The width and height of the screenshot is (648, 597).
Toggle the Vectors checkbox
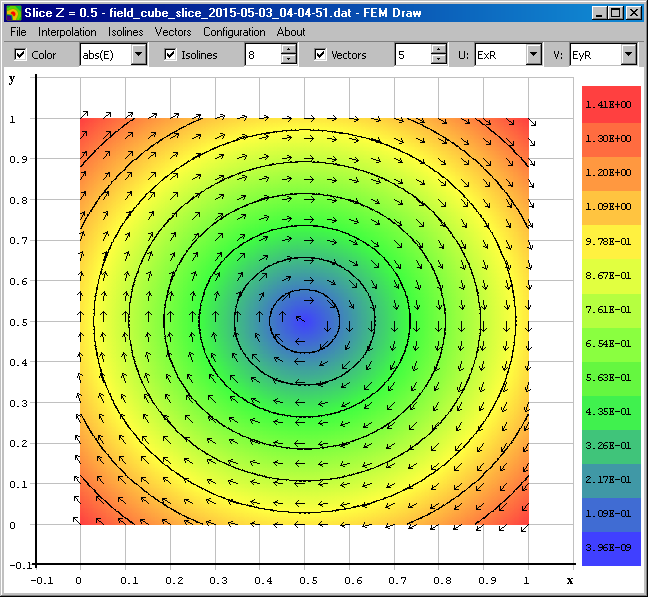coord(320,55)
